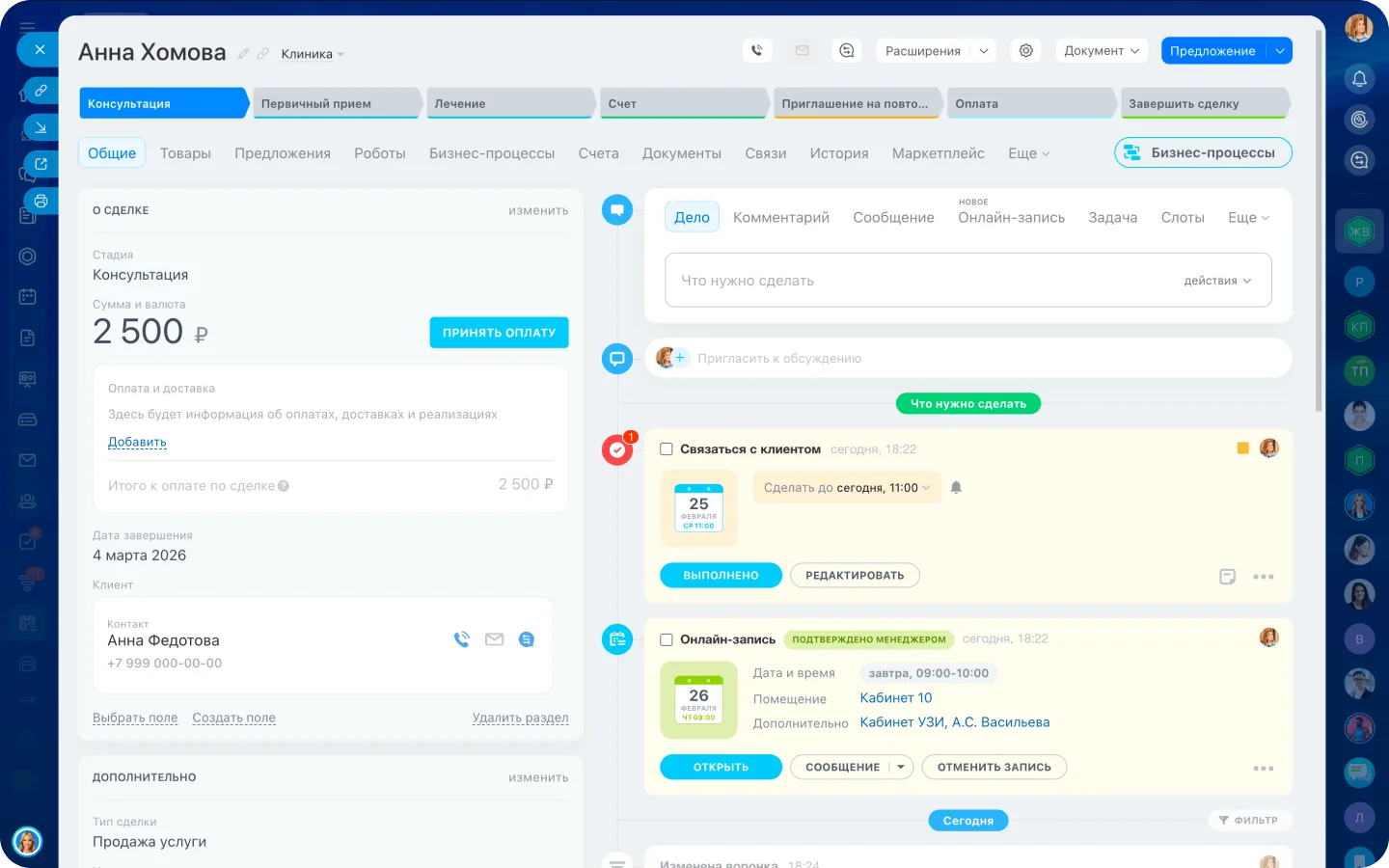Select the Онлайн-запись timeline tab
Screen dimensions: 1389x868
click(x=1012, y=218)
